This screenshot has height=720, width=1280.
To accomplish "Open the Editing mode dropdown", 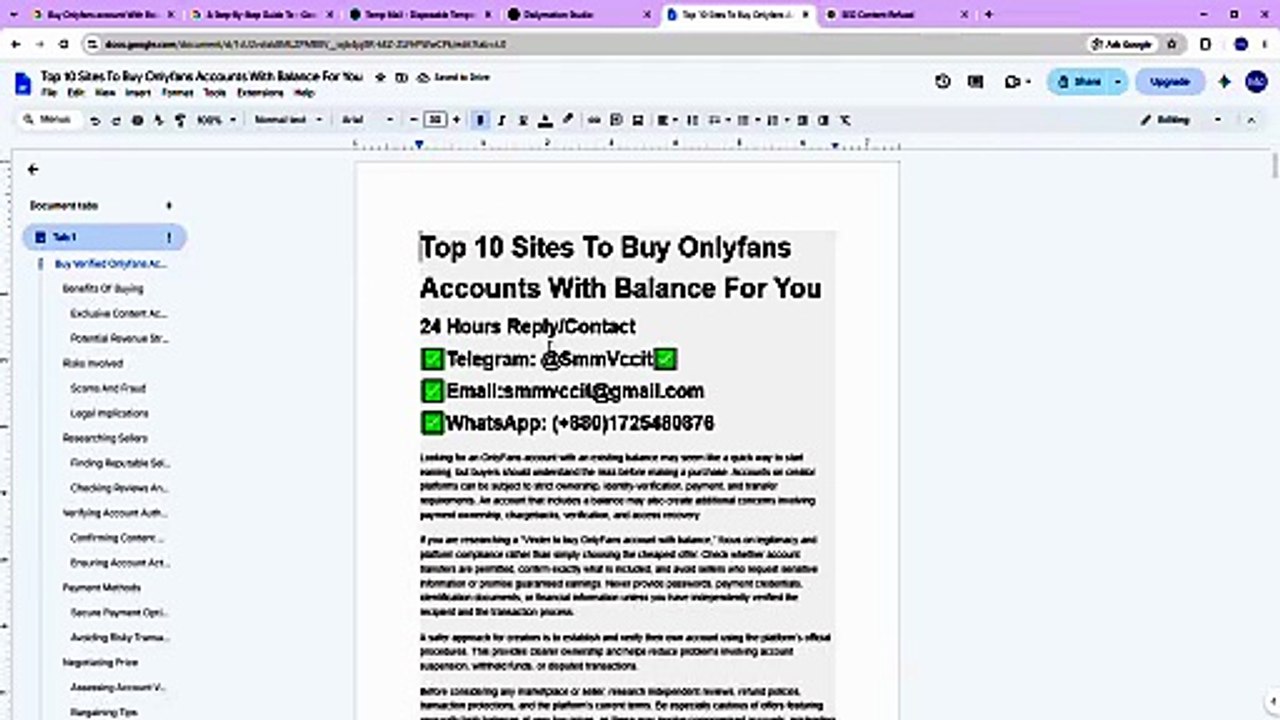I will (x=1180, y=120).
